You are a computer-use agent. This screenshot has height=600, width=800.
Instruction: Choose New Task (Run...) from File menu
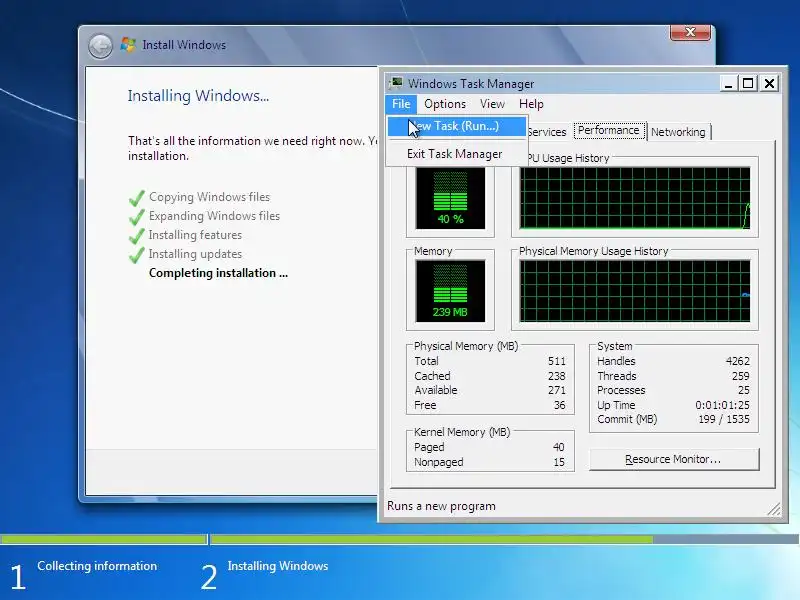tap(457, 126)
